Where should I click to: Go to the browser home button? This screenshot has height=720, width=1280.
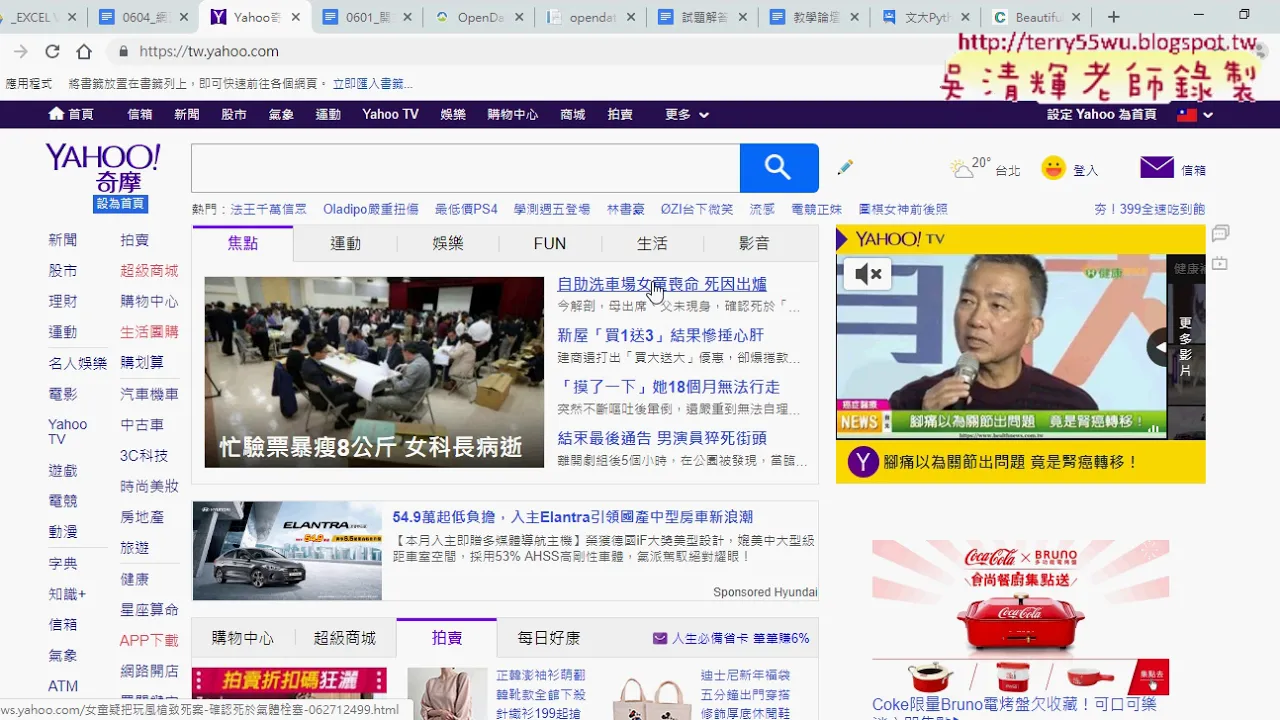[84, 51]
